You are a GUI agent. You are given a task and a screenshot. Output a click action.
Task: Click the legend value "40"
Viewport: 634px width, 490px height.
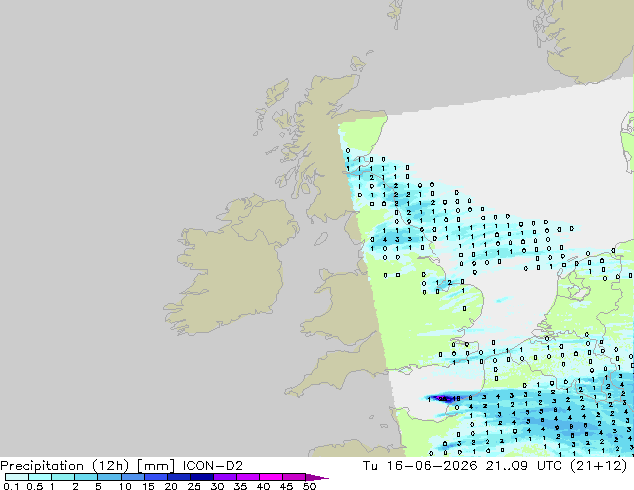click(263, 486)
